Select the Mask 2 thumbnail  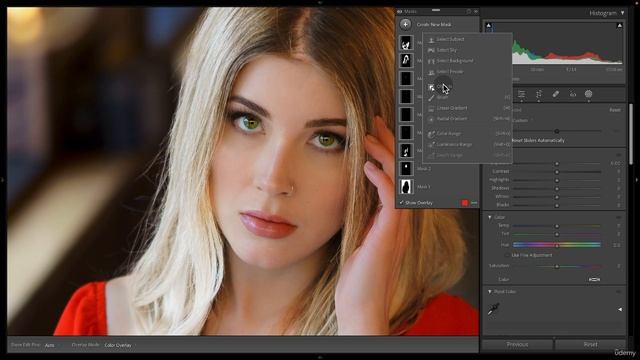(406, 169)
